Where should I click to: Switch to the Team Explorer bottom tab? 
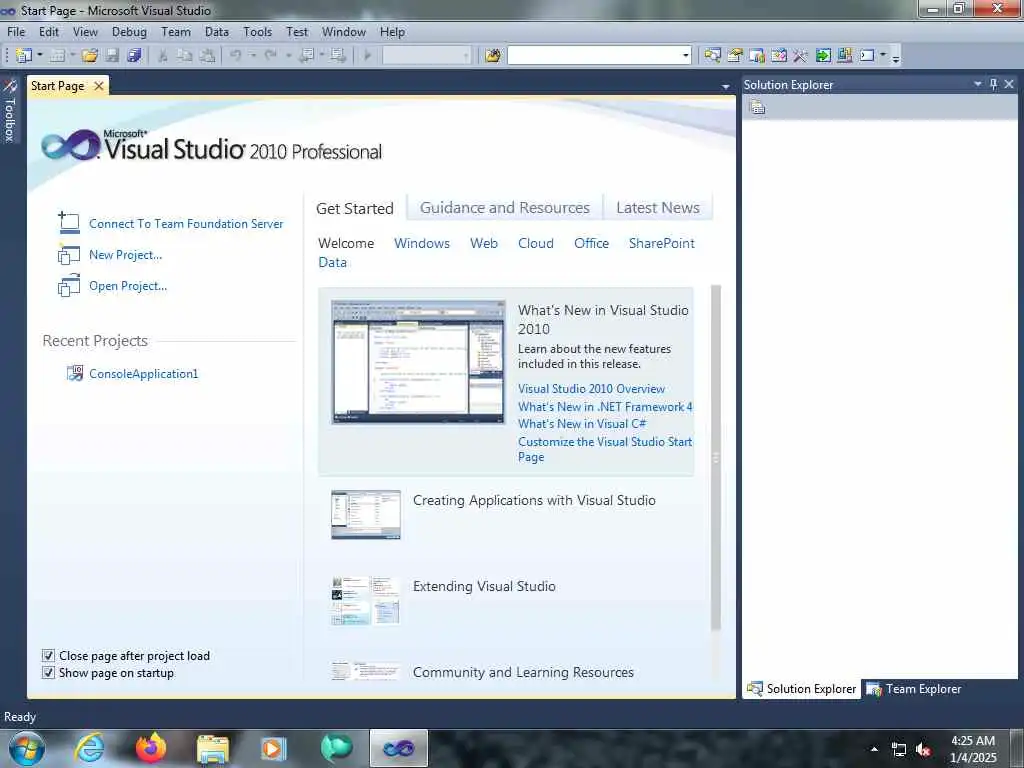coord(914,688)
